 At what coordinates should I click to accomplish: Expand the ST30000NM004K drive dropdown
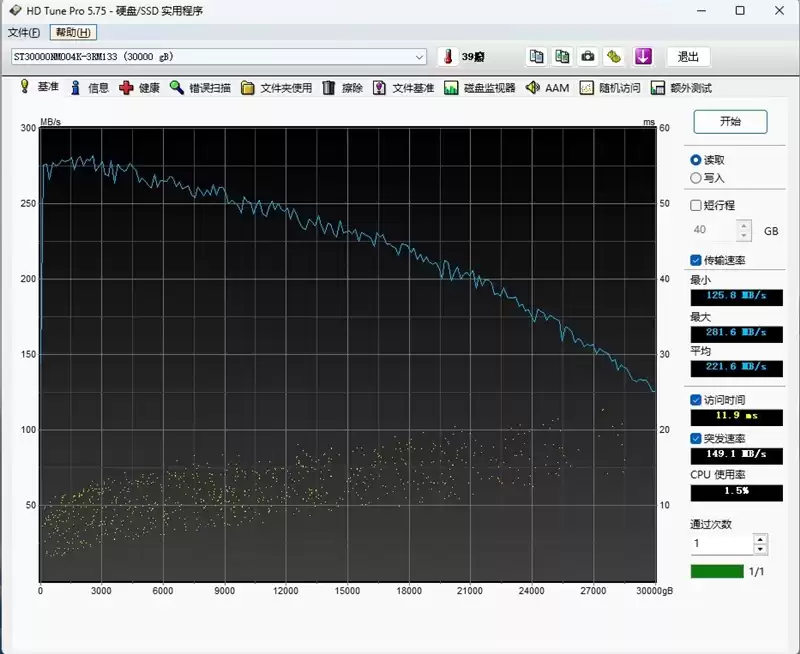point(419,57)
